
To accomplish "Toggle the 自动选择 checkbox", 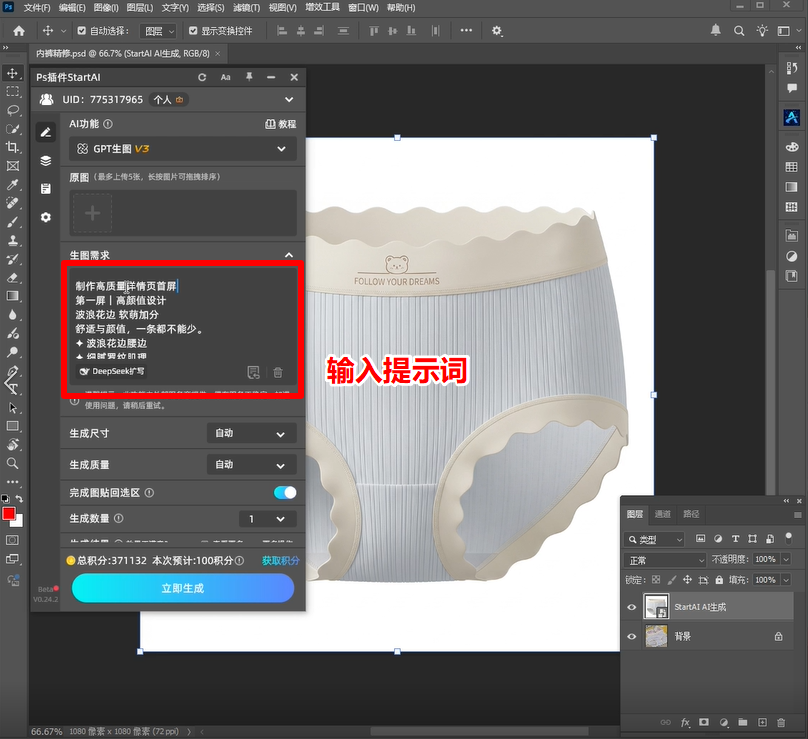I will coord(81,31).
